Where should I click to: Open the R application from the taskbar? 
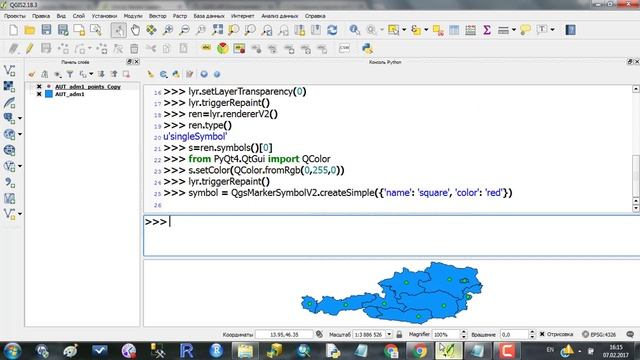click(186, 351)
